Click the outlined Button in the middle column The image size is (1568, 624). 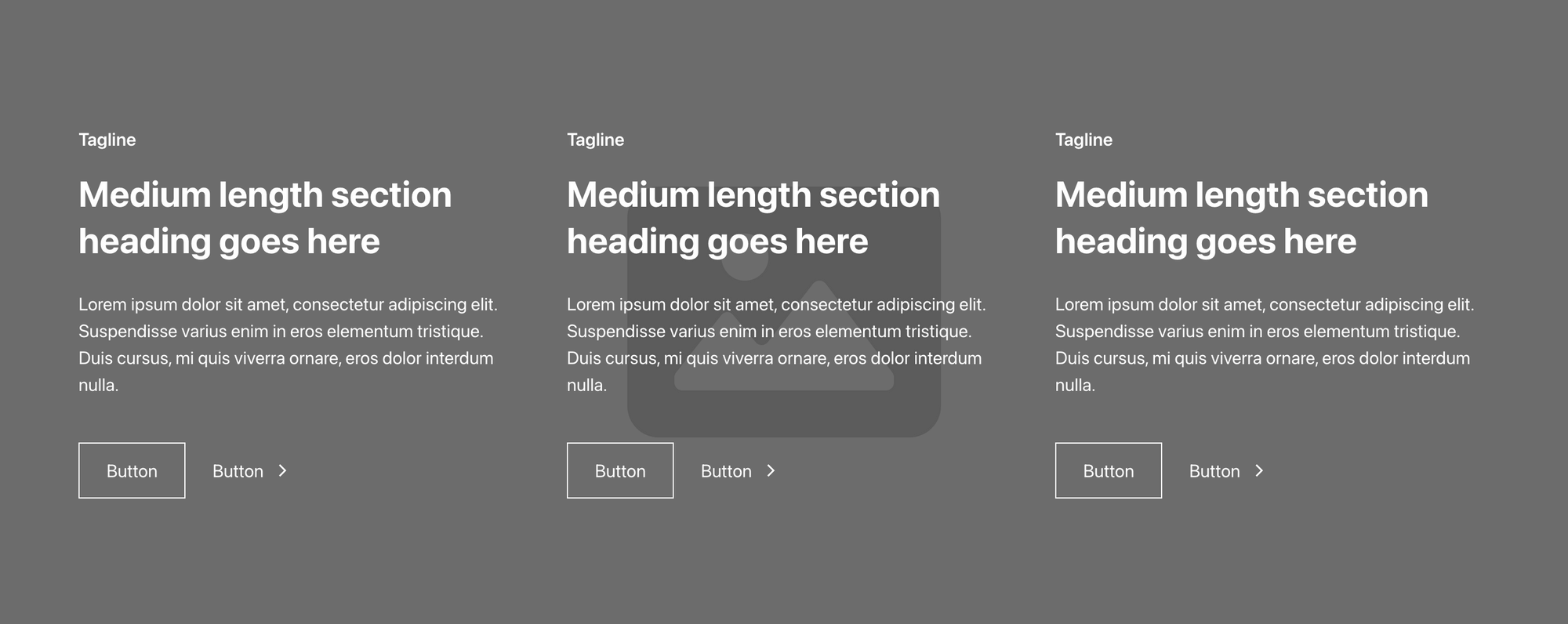point(620,470)
